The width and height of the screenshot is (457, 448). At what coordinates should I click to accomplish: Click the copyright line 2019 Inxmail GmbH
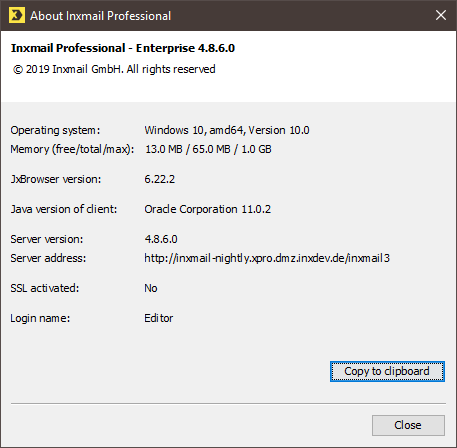[x=114, y=69]
